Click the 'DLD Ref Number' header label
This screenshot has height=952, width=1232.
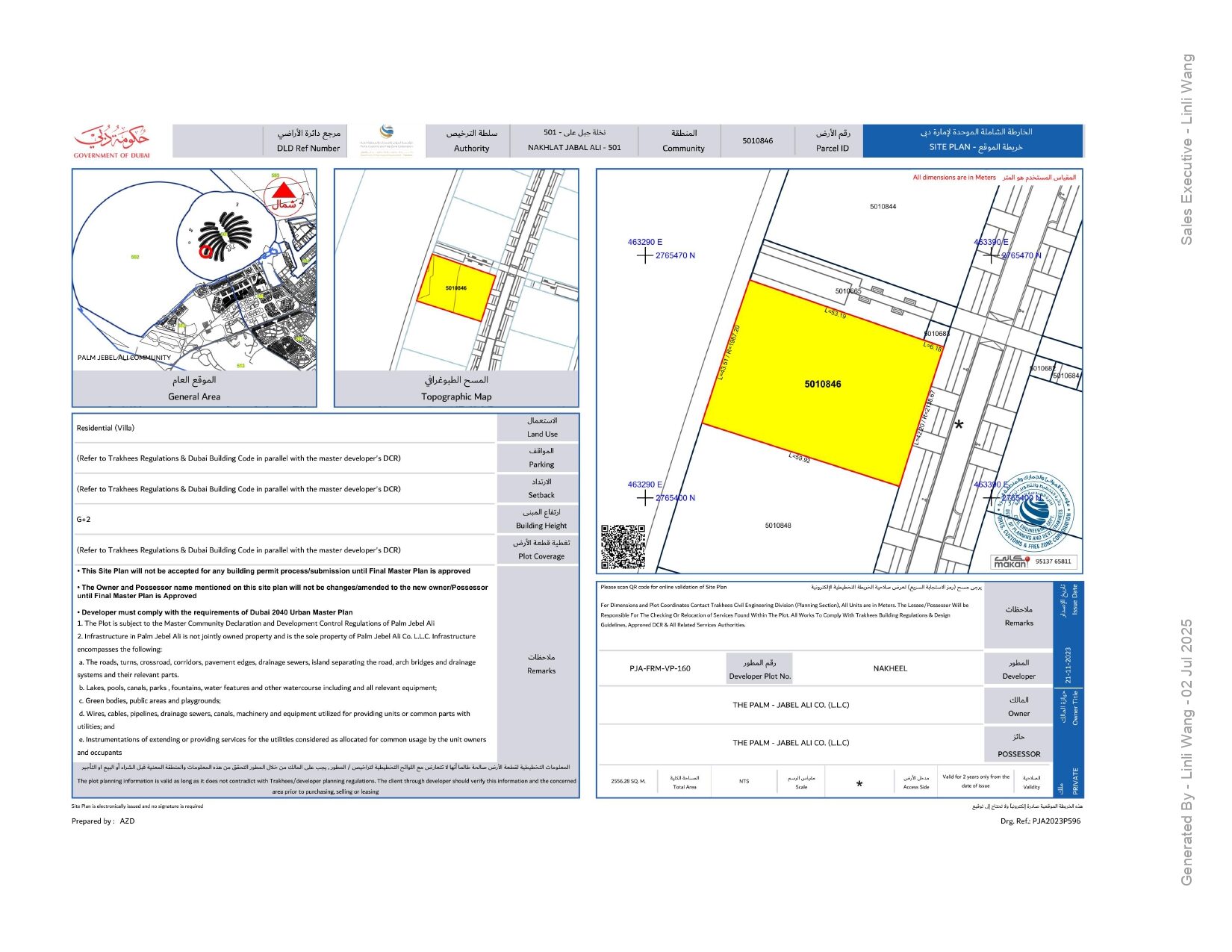pos(308,148)
